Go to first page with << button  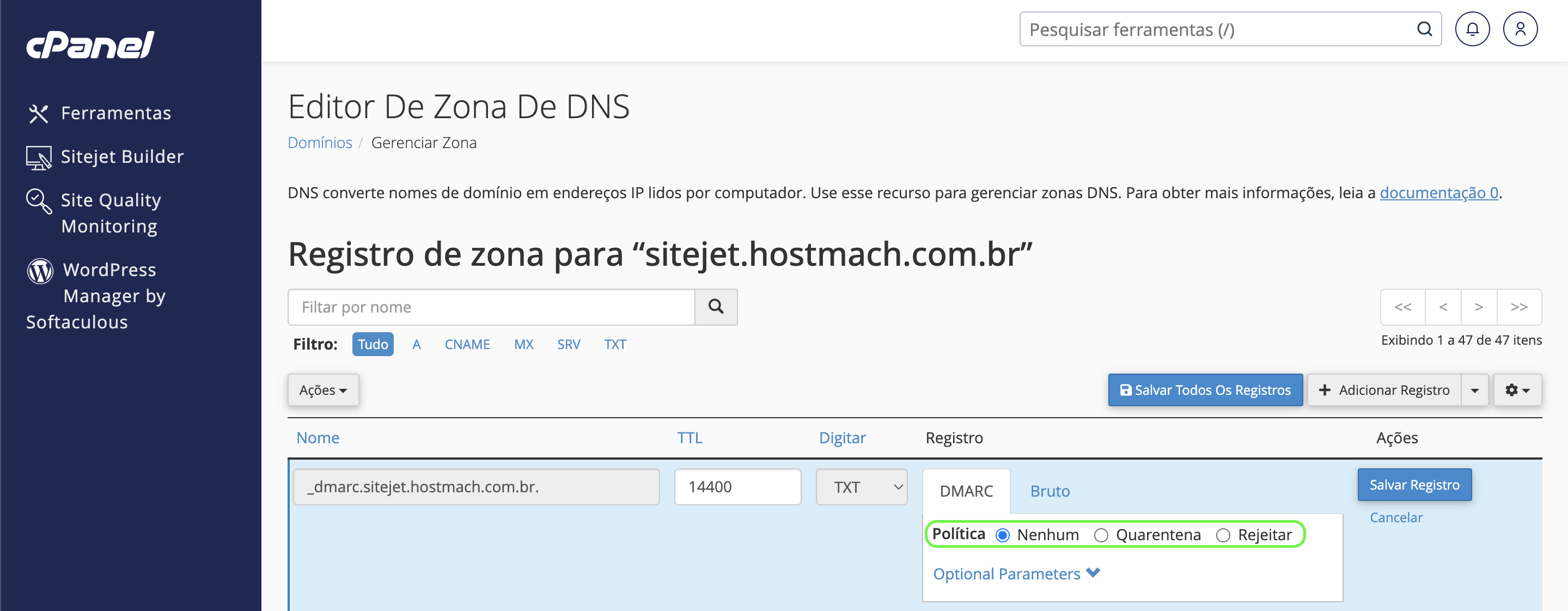pyautogui.click(x=1402, y=307)
